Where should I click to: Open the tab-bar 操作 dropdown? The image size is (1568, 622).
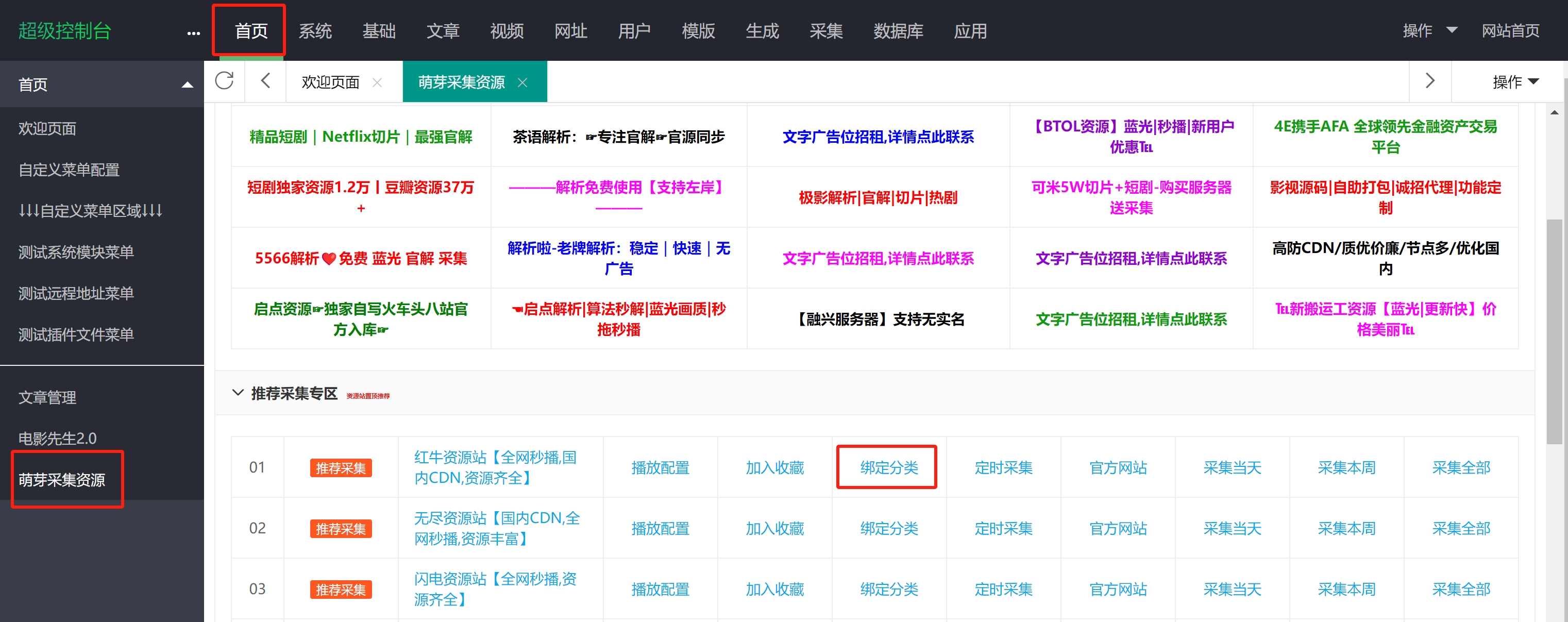pyautogui.click(x=1515, y=81)
